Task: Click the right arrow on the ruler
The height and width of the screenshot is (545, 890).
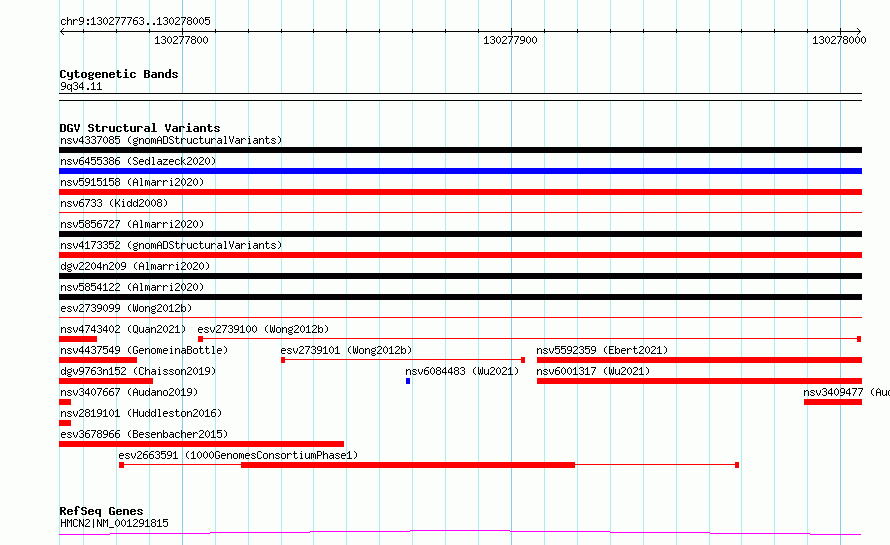Action: pos(858,32)
